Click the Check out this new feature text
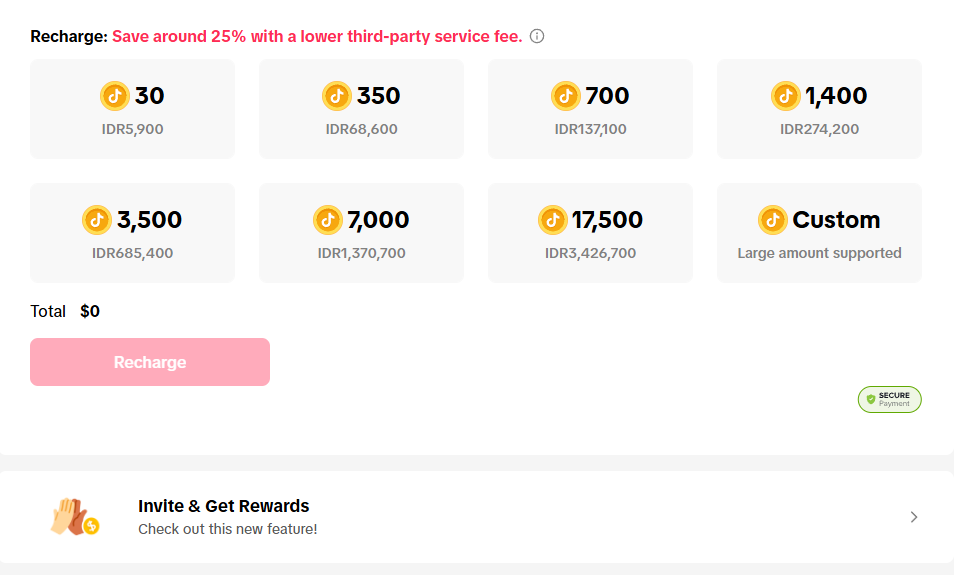 click(x=228, y=529)
